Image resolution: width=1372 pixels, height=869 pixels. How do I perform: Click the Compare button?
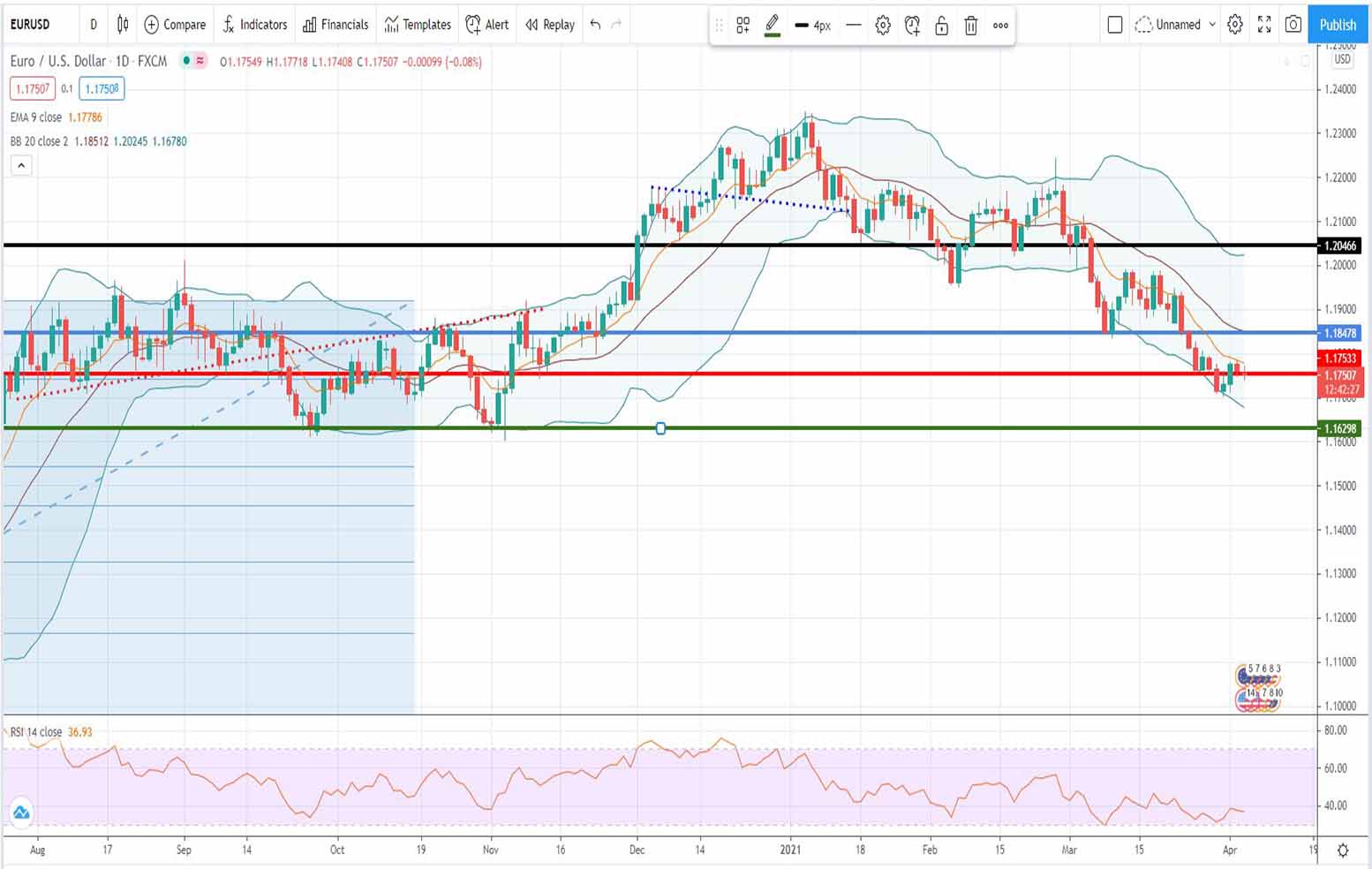(x=175, y=25)
